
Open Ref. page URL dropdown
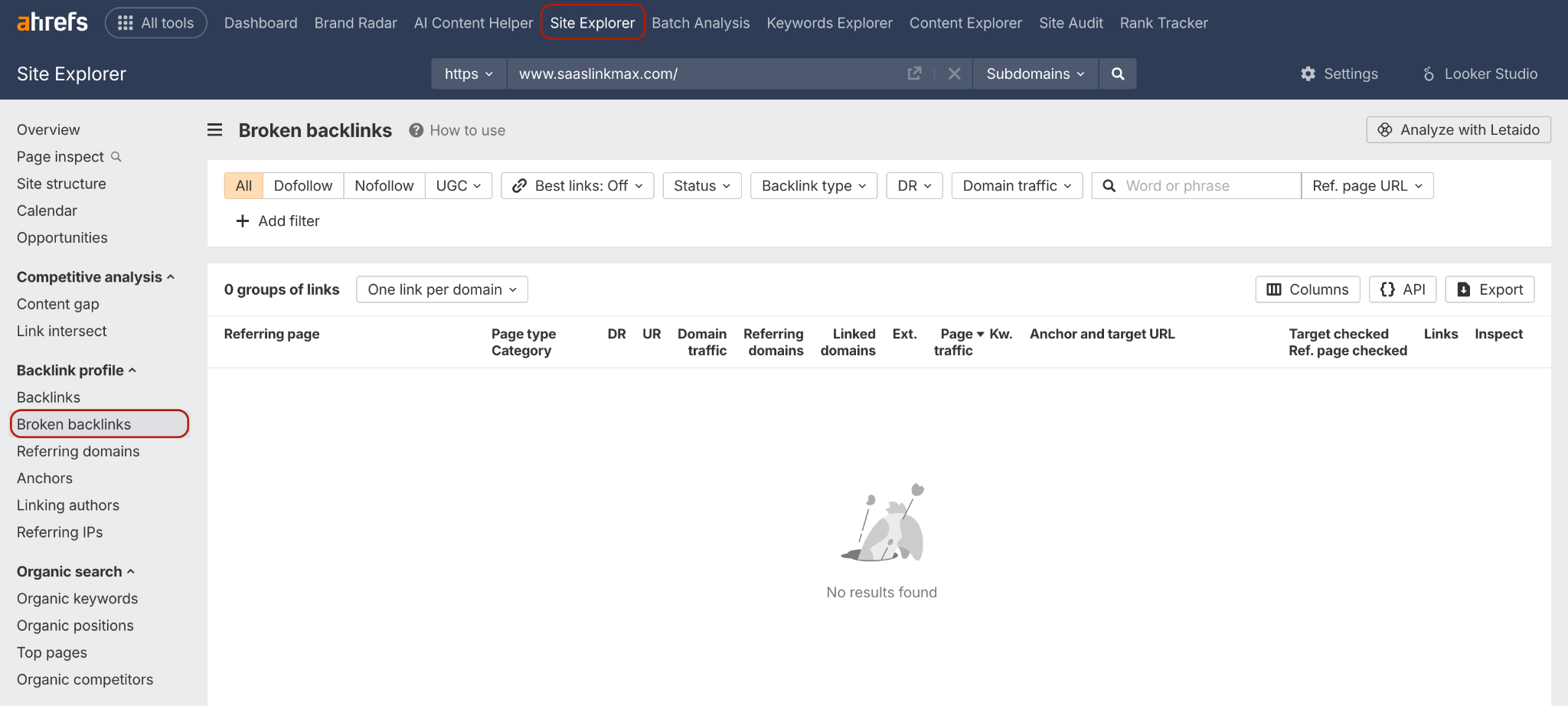pos(1367,185)
